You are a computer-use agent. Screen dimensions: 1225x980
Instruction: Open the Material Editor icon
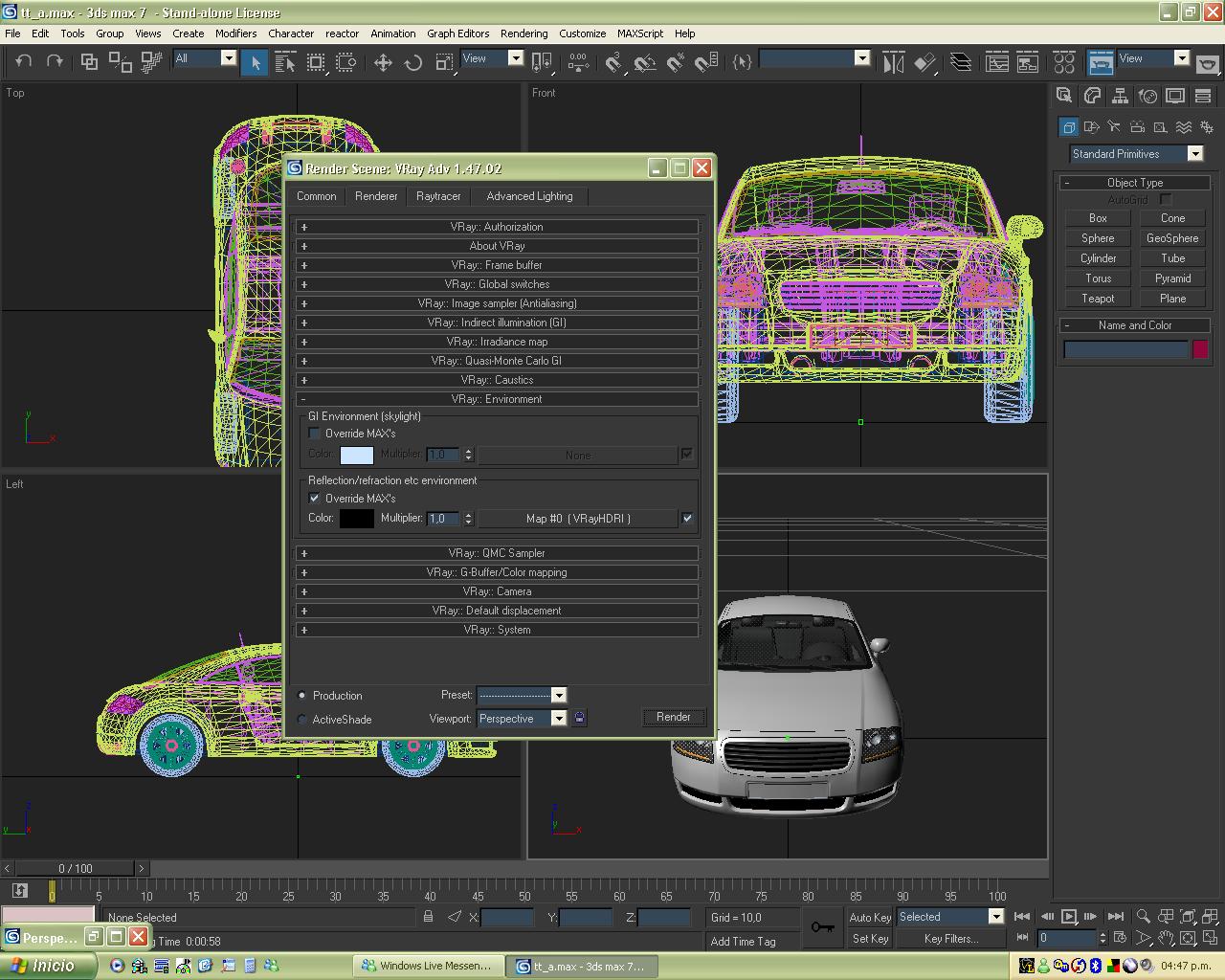click(1064, 63)
